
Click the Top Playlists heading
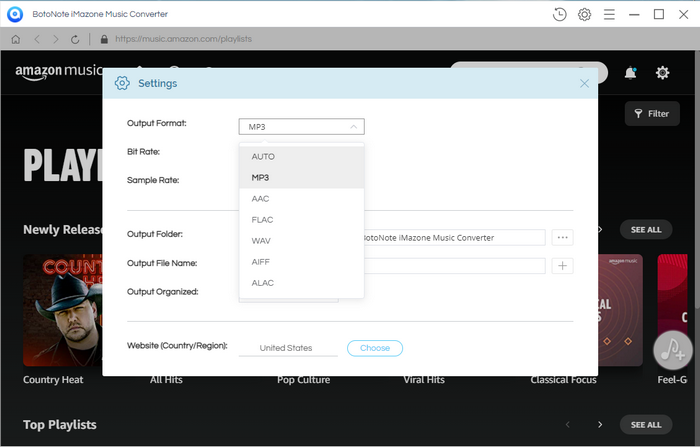tap(60, 425)
